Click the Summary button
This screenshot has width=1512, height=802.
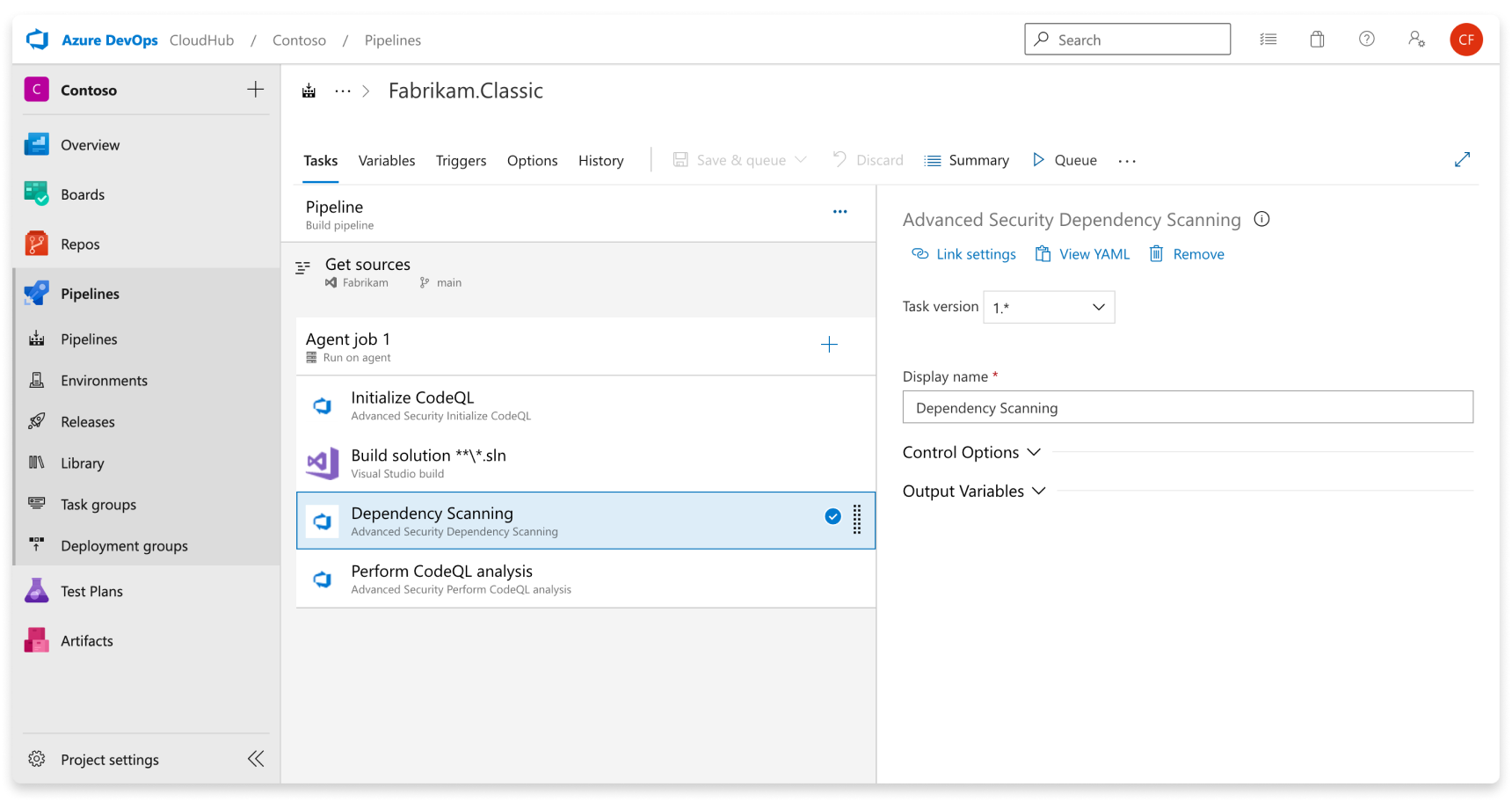point(967,160)
